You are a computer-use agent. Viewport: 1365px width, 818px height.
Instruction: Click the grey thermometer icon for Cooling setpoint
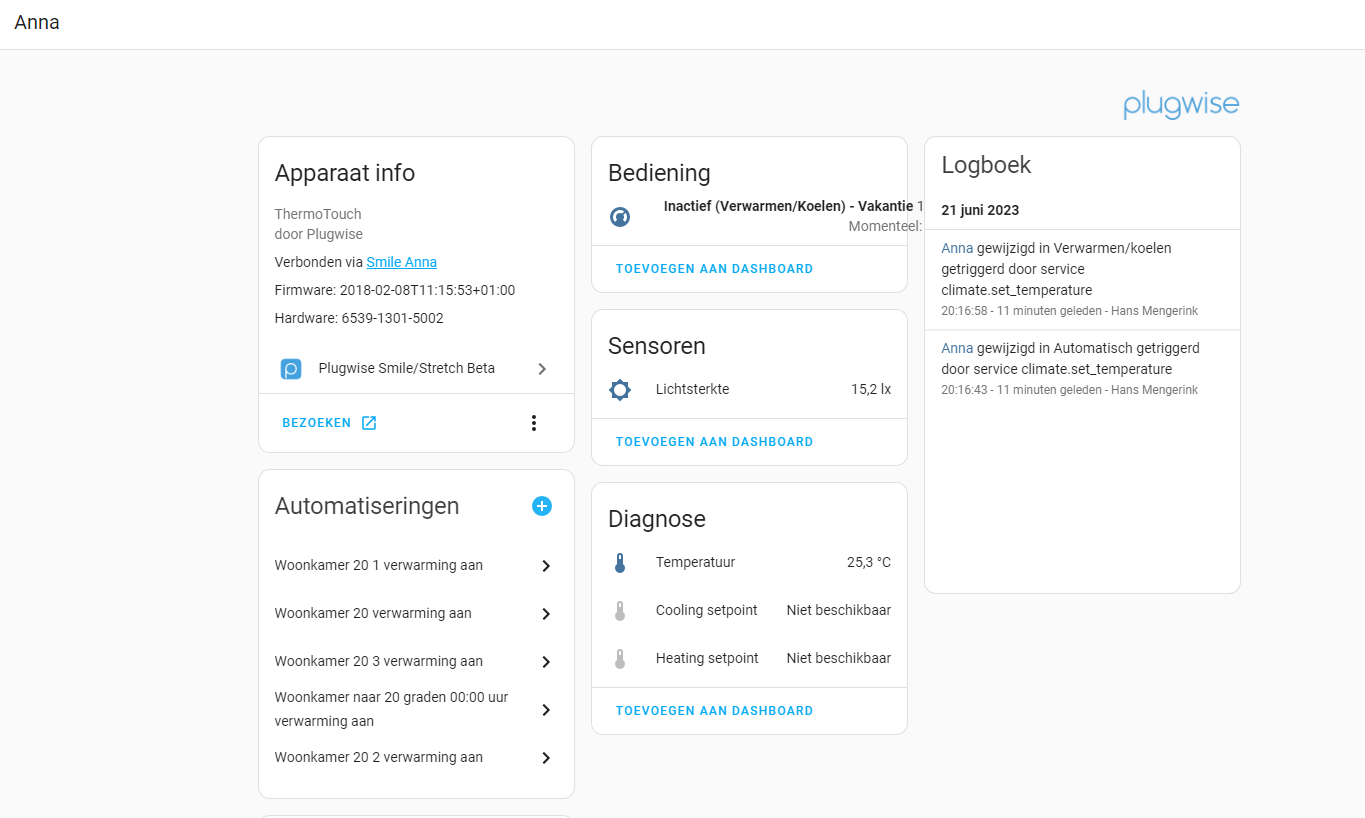pyautogui.click(x=620, y=610)
